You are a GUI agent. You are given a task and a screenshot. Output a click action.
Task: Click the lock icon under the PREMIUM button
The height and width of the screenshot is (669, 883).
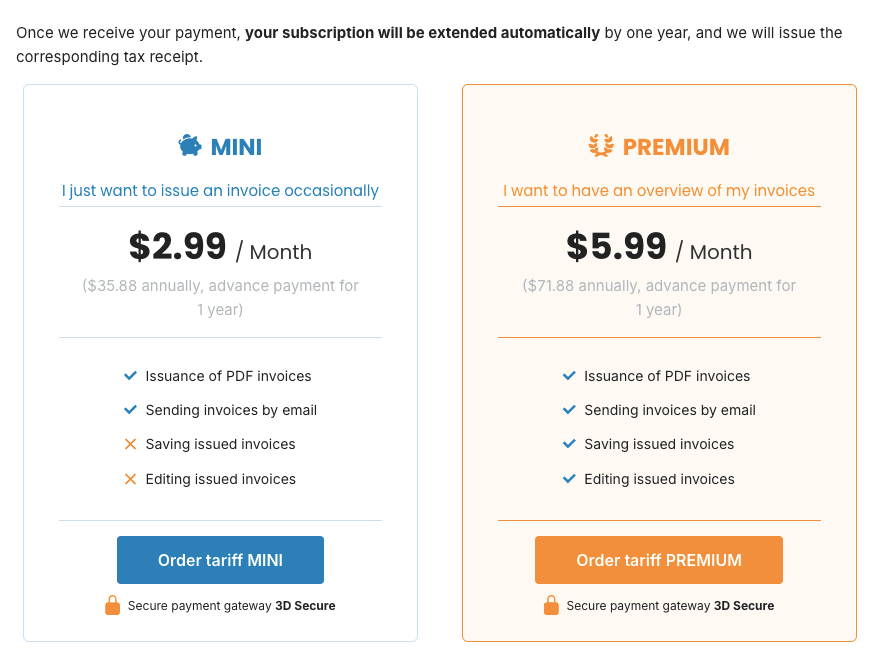pyautogui.click(x=551, y=605)
